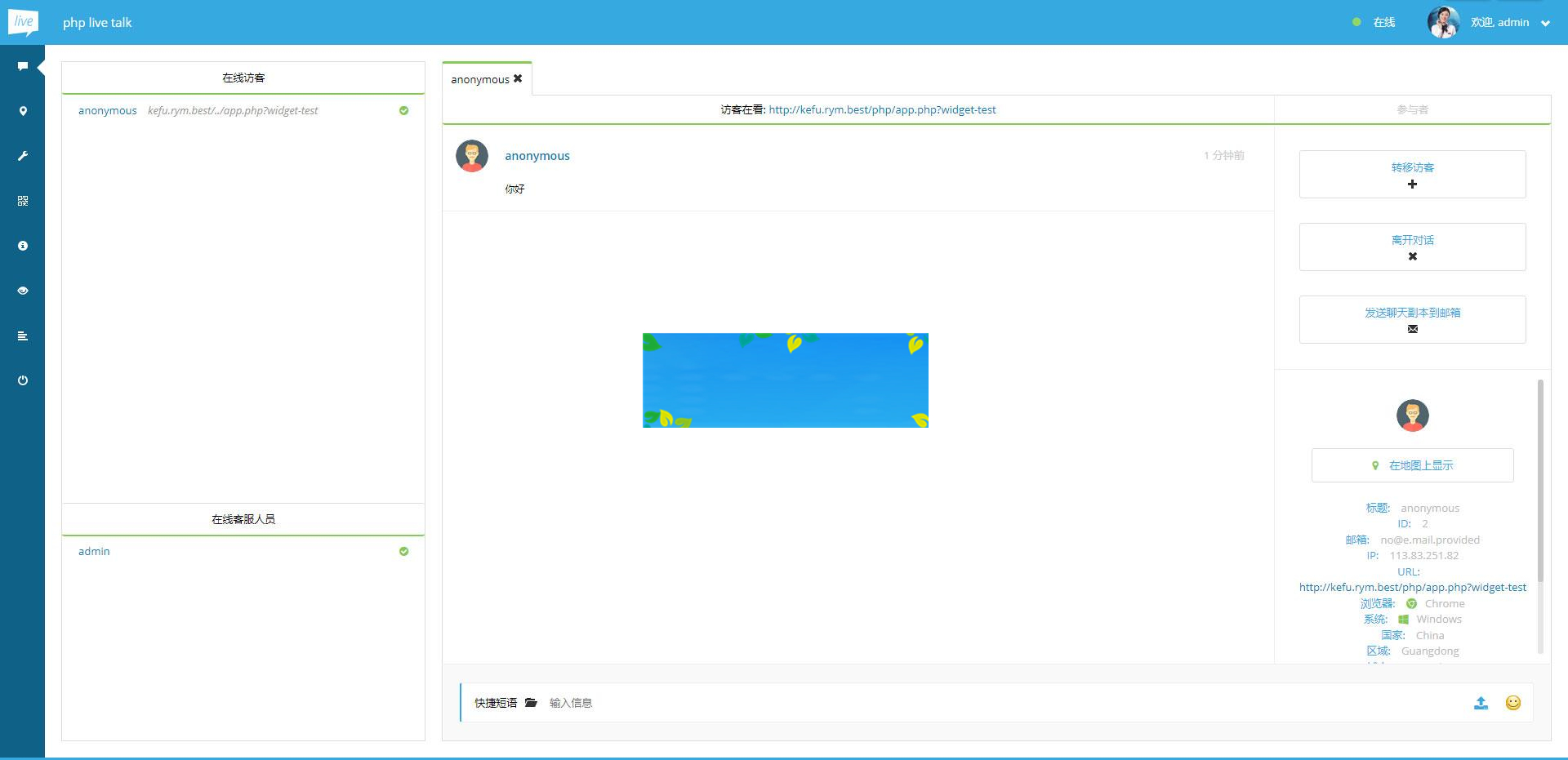Toggle anonymous visitor's green status indicator
Screen dimensions: 1568x760
(403, 110)
